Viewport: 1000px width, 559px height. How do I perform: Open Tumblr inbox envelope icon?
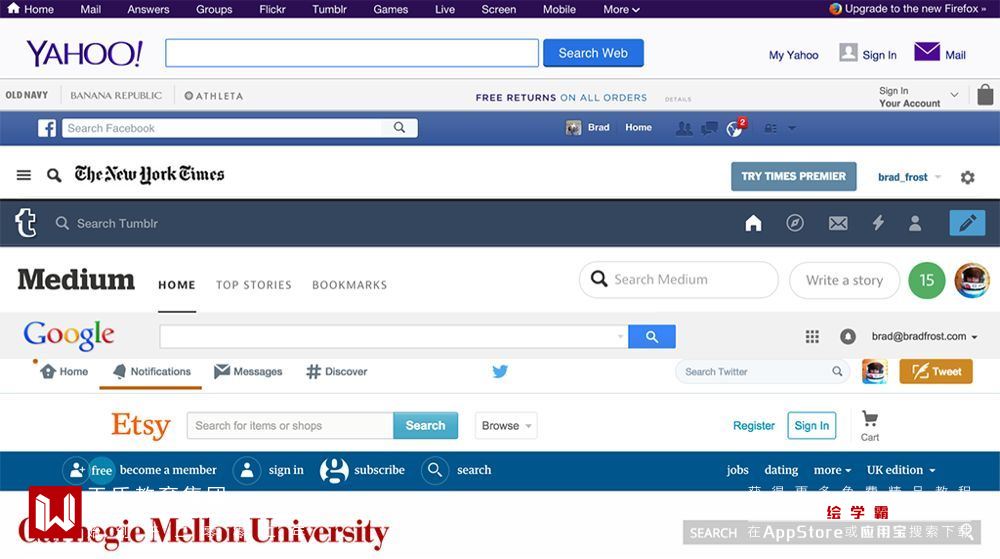(838, 223)
